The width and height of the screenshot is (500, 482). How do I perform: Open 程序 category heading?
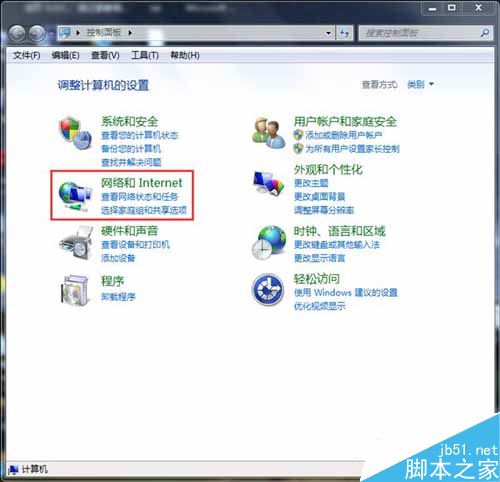(x=112, y=281)
